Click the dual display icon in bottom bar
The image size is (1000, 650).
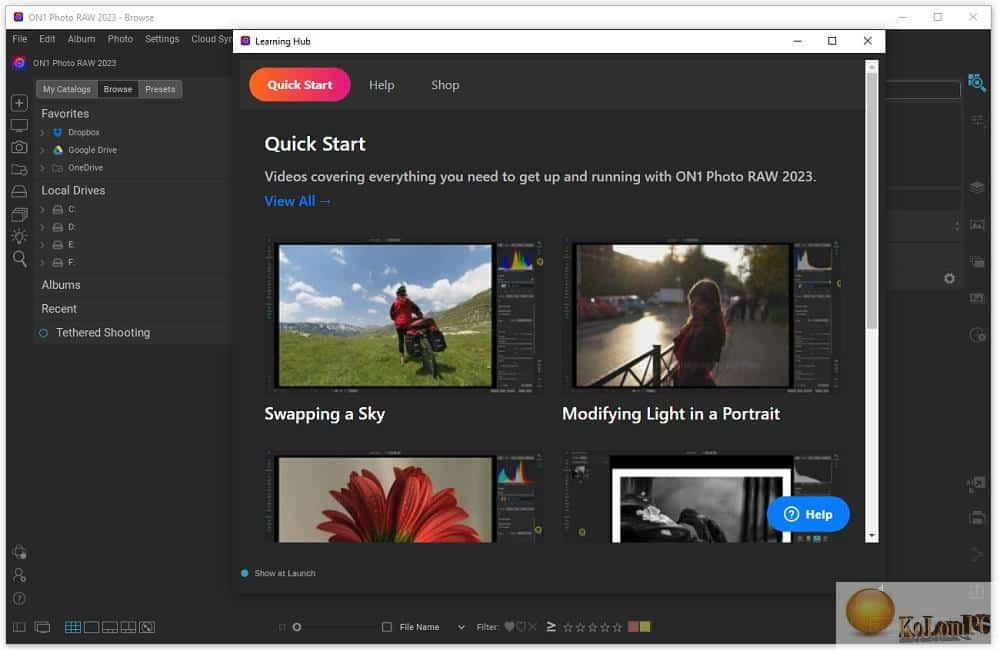pyautogui.click(x=42, y=627)
